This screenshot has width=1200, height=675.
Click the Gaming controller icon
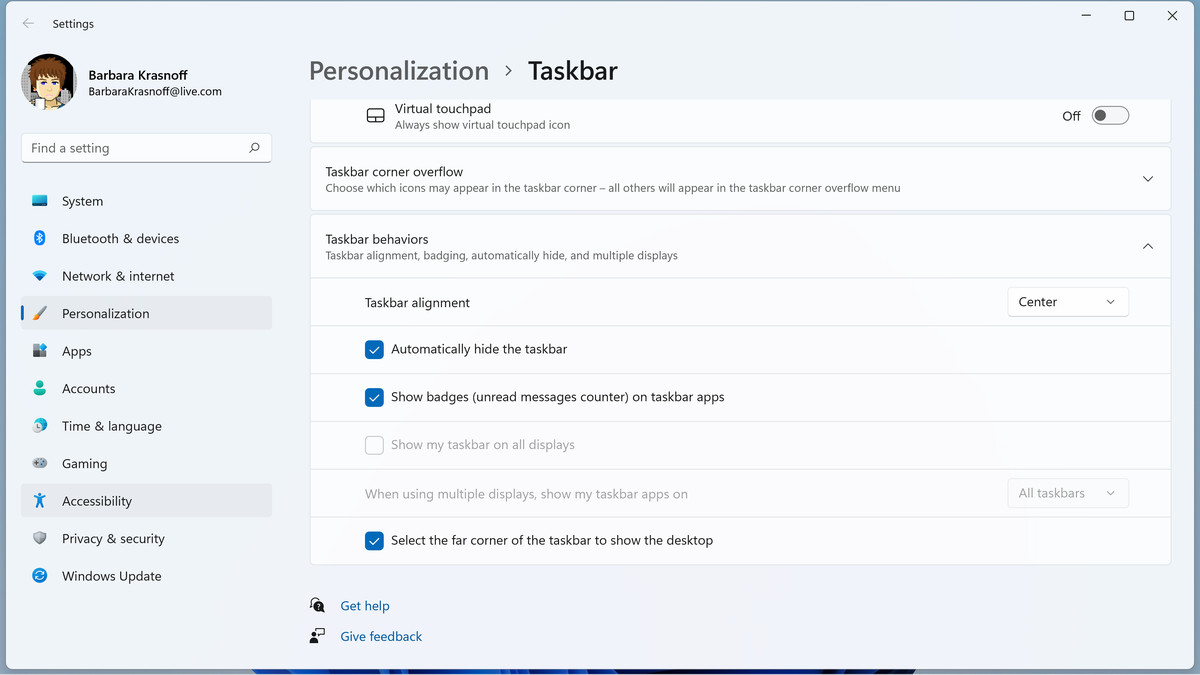point(40,463)
